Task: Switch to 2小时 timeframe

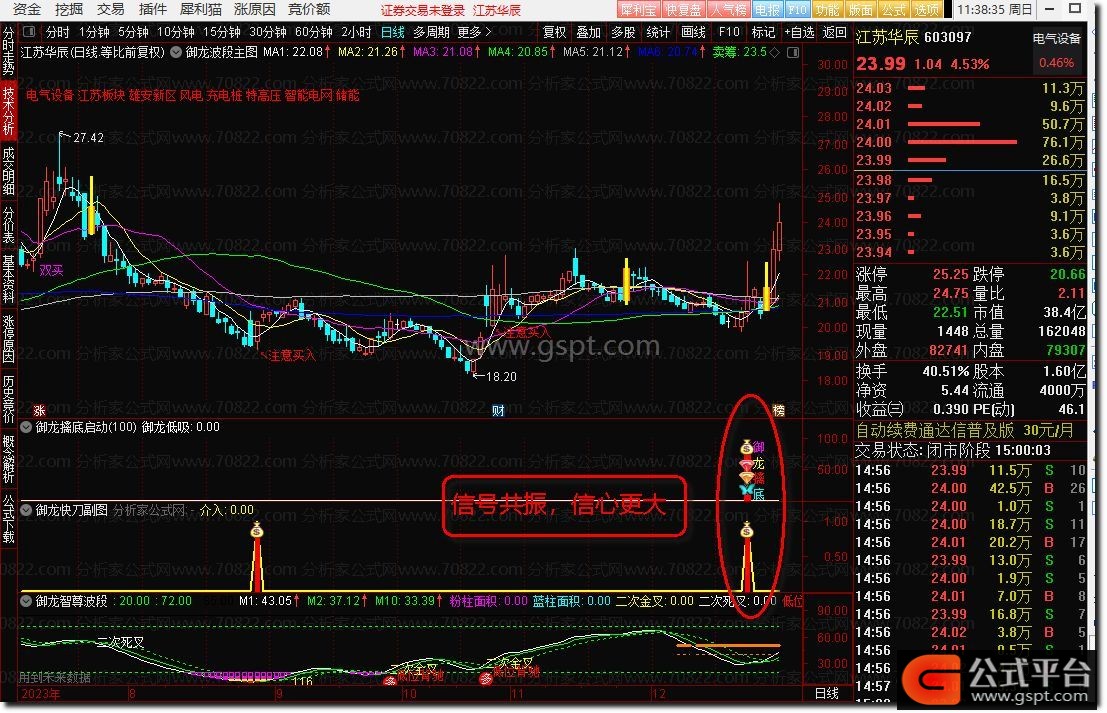Action: (357, 32)
